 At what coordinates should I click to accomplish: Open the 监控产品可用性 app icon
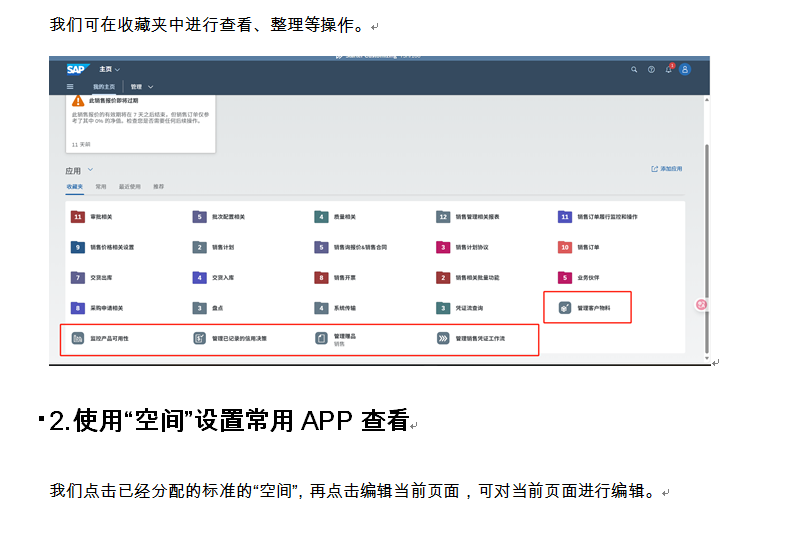(x=77, y=339)
